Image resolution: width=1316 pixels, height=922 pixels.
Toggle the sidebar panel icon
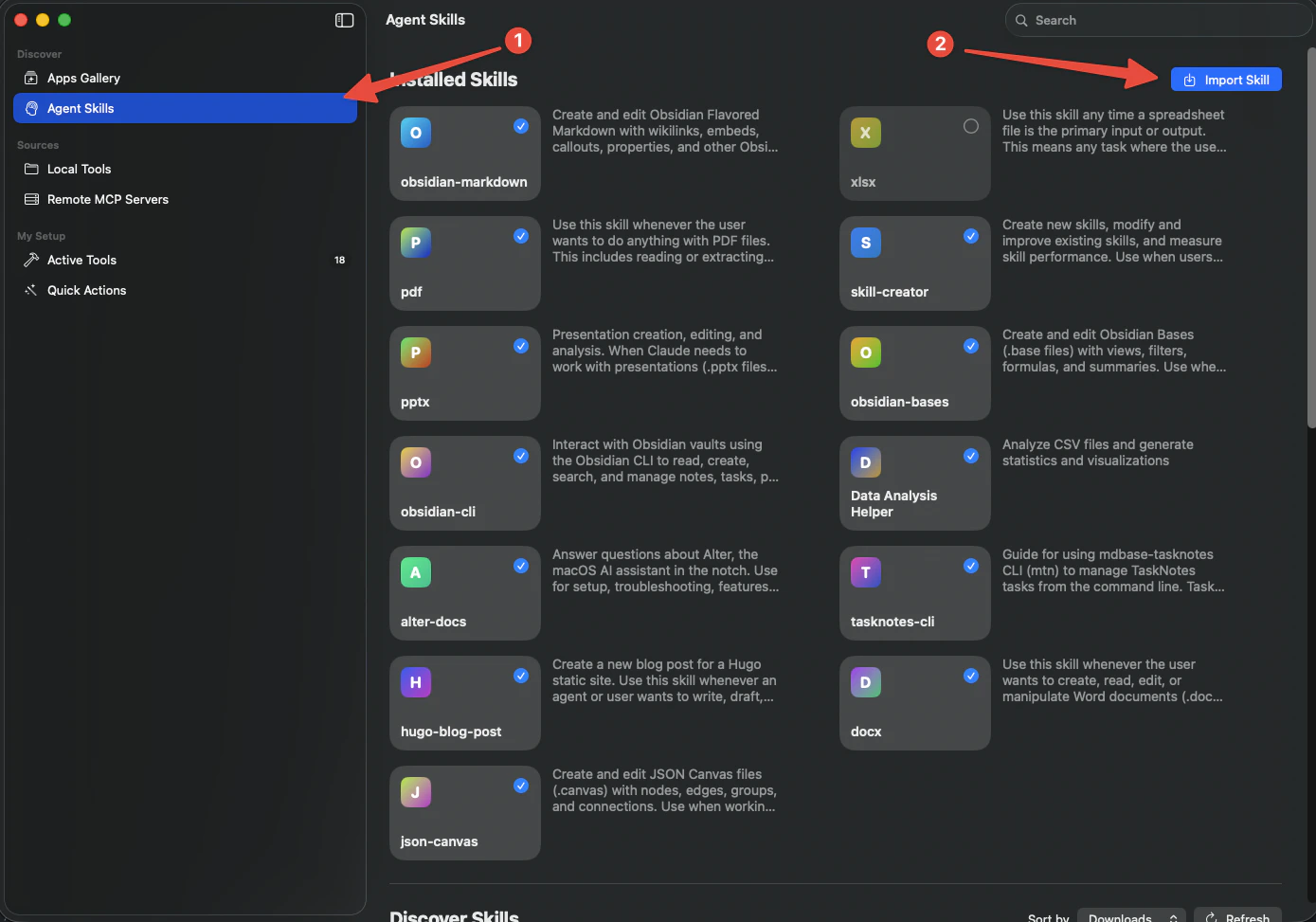pyautogui.click(x=345, y=20)
